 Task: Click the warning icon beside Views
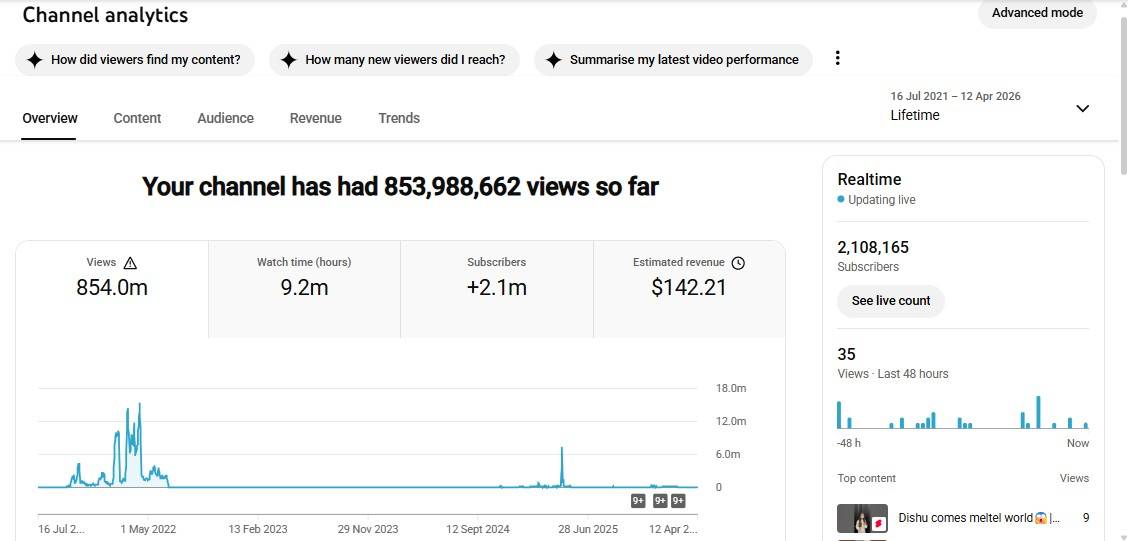tap(130, 263)
